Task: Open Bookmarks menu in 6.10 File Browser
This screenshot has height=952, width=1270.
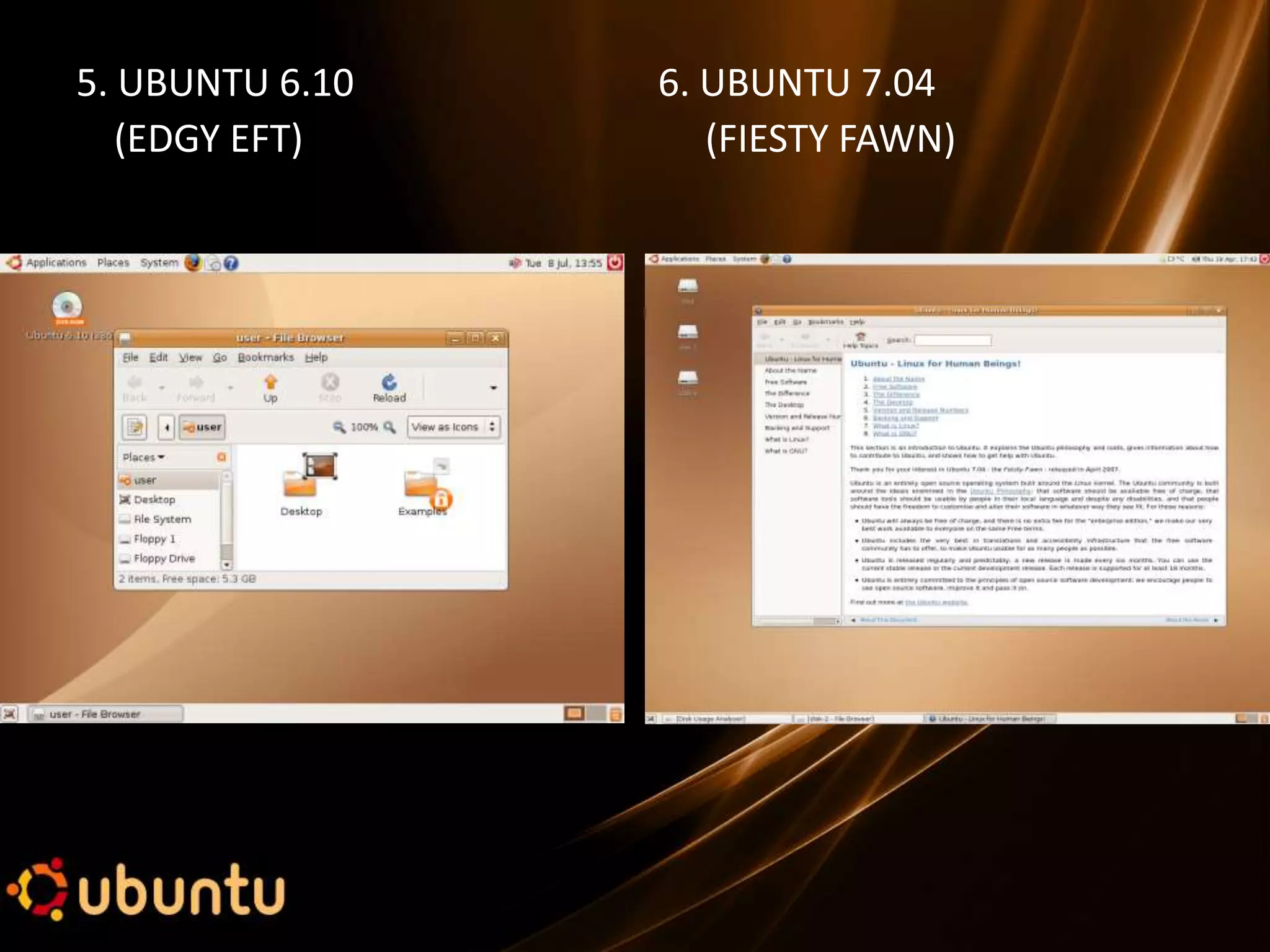Action: coord(265,358)
